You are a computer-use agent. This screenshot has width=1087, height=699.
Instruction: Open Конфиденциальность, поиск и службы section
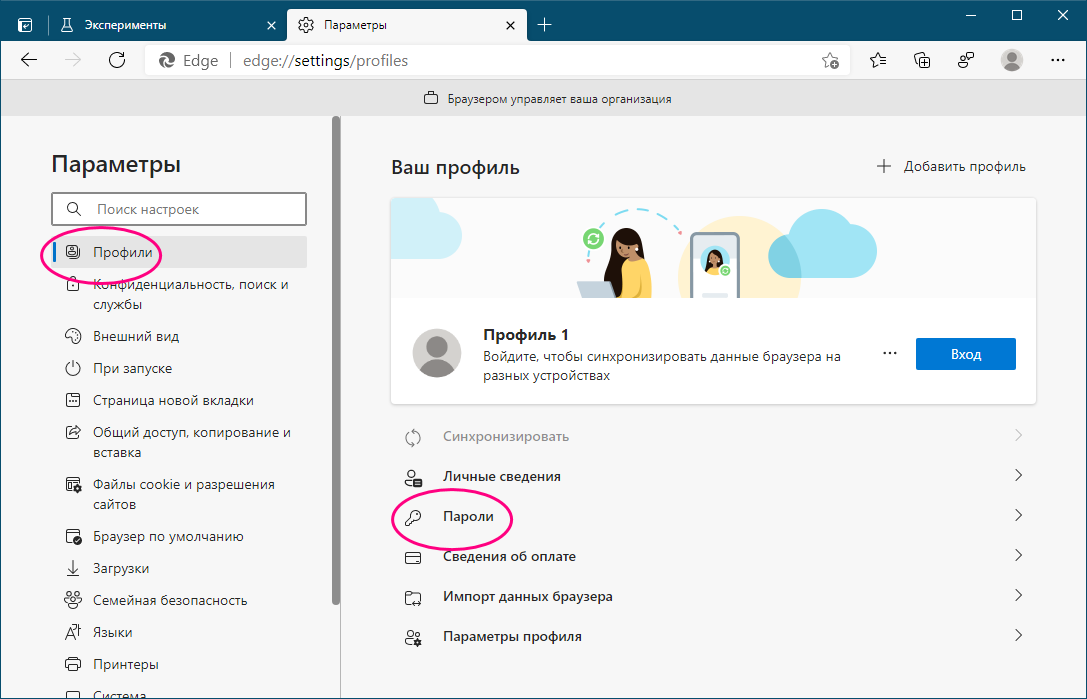pos(180,294)
